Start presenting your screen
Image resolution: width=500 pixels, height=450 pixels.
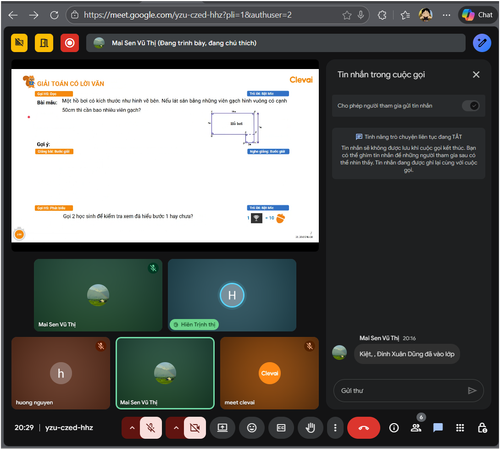(x=222, y=428)
